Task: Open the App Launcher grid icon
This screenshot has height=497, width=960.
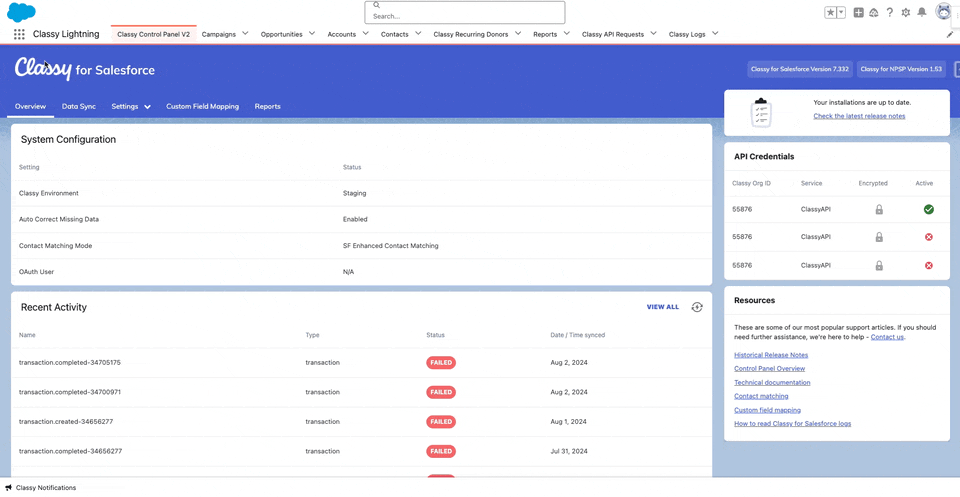Action: point(19,34)
